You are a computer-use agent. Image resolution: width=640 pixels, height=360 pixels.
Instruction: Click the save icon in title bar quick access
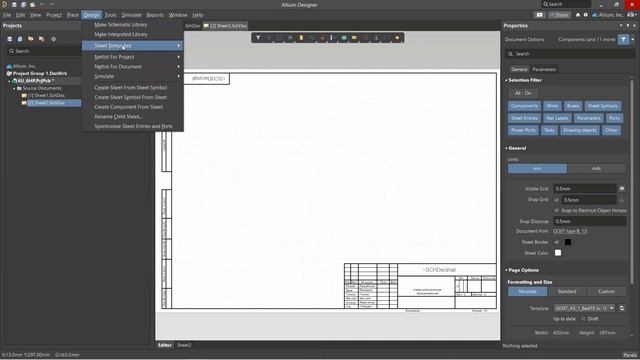click(14, 4)
